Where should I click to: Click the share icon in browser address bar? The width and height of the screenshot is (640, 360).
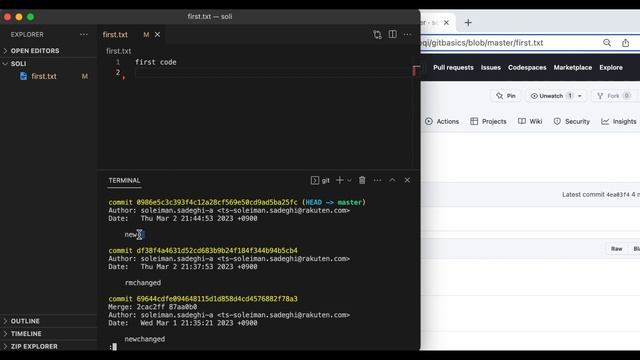(x=625, y=43)
